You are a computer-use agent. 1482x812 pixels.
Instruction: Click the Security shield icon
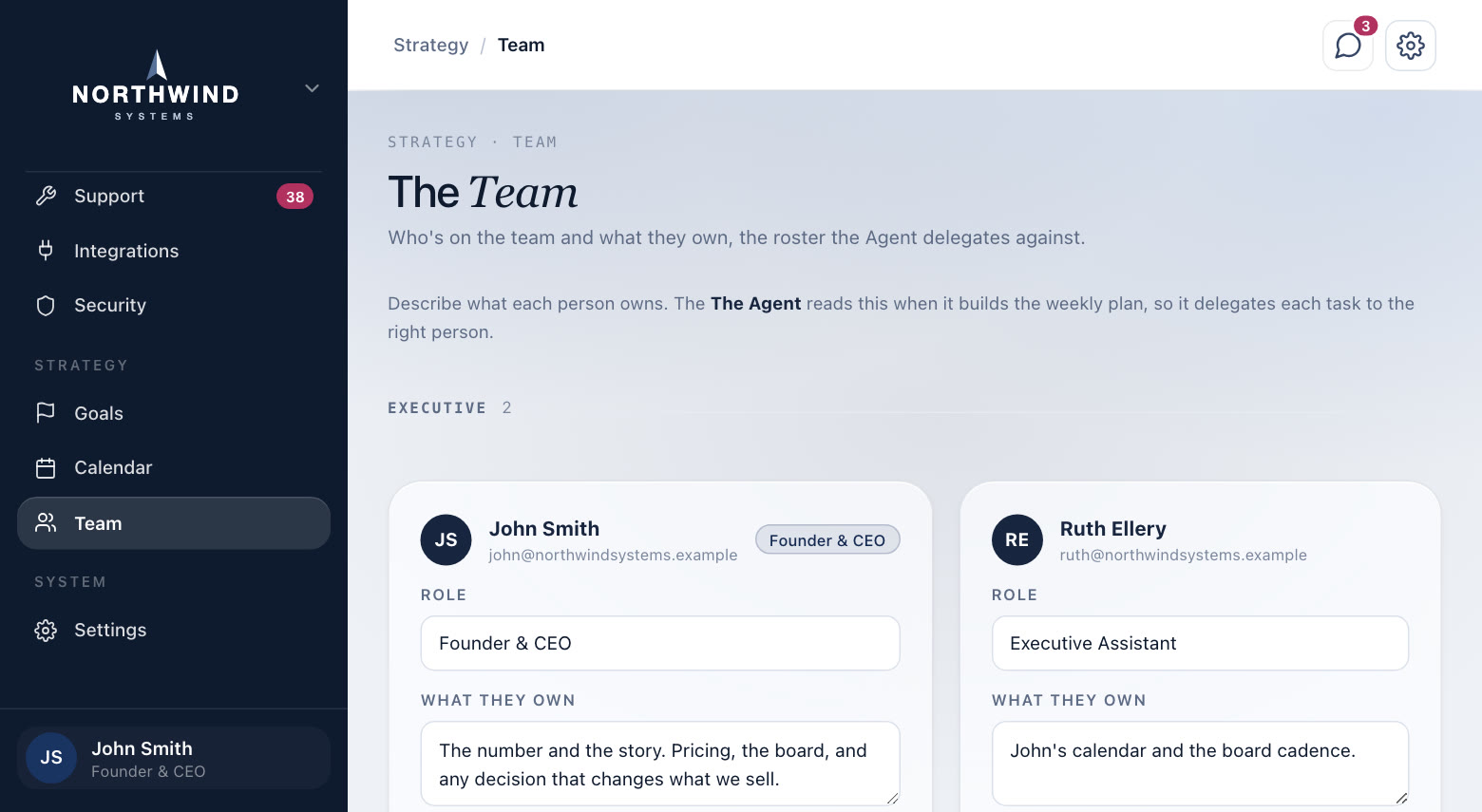coord(46,305)
